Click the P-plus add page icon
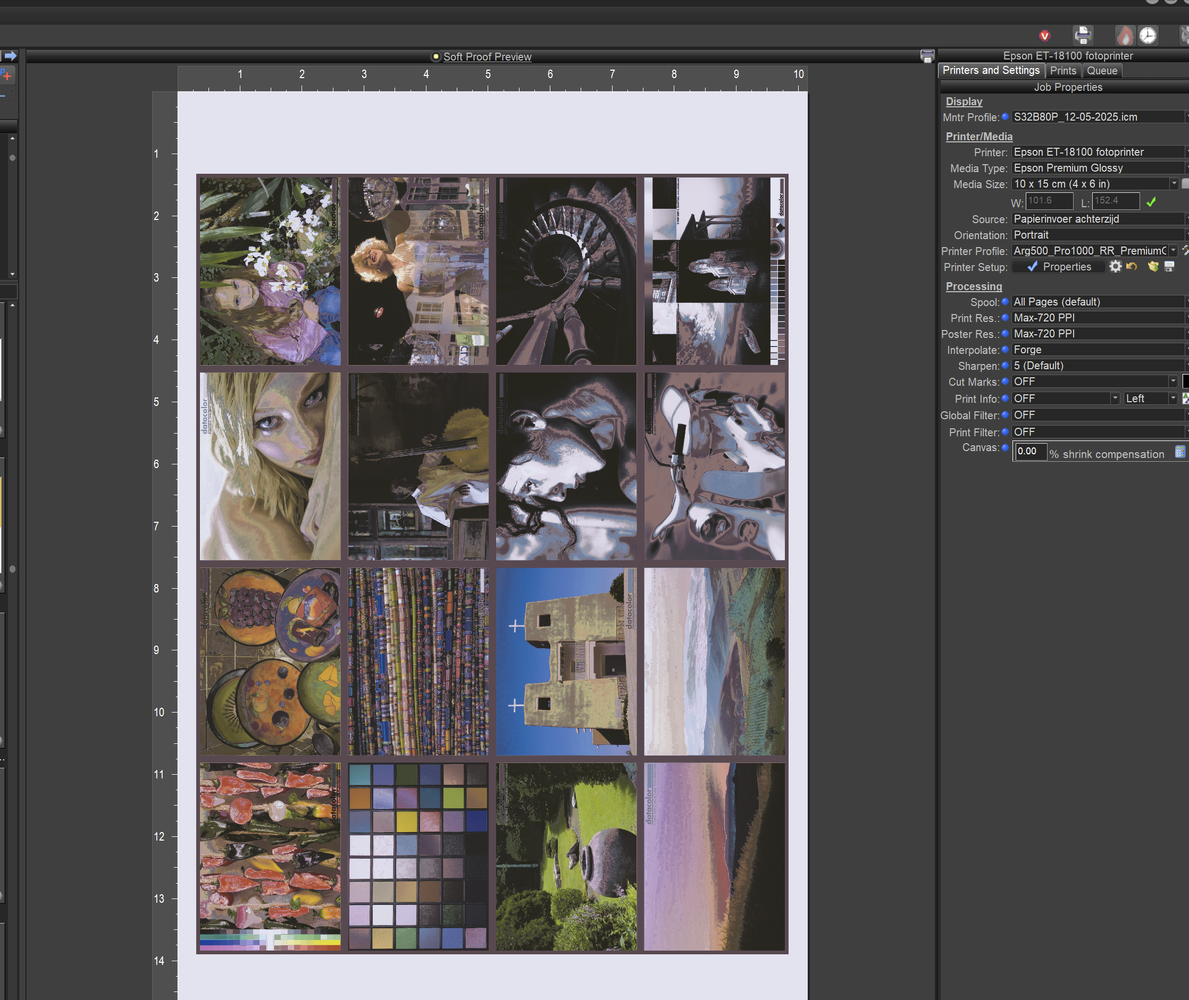Viewport: 1189px width, 1000px height. click(x=6, y=75)
